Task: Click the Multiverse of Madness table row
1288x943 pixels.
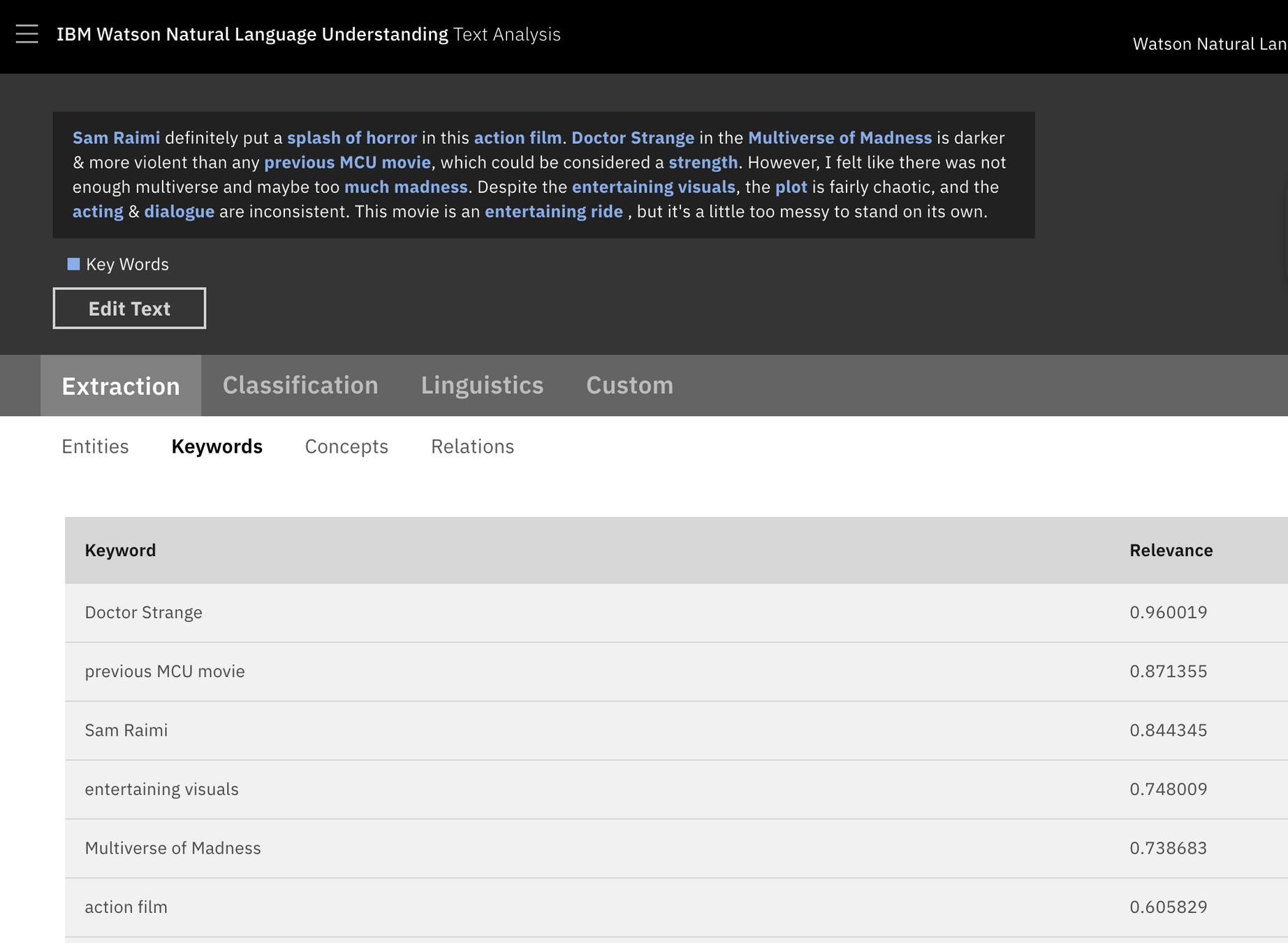Action: coord(676,848)
